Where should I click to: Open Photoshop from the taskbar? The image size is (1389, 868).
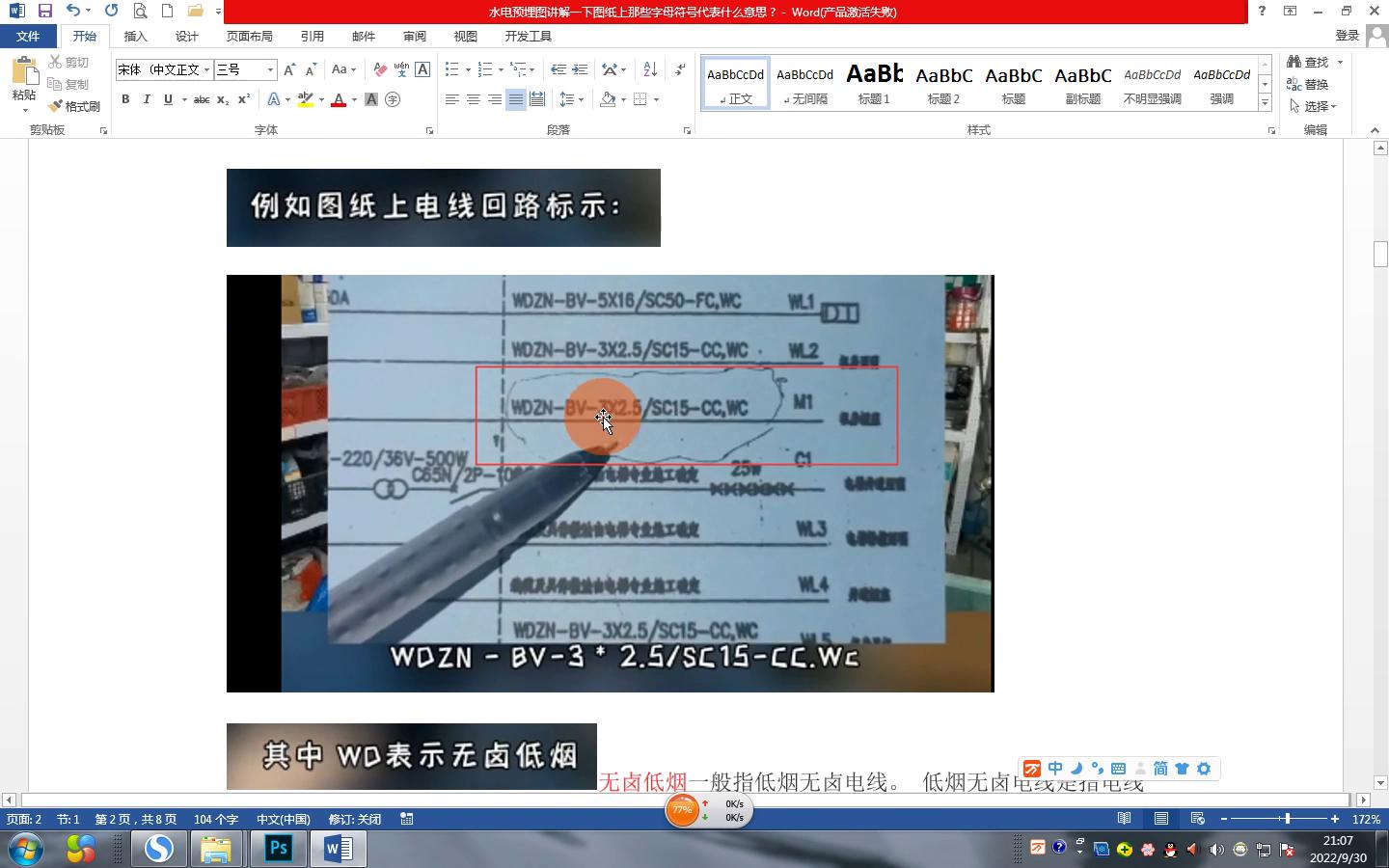pos(278,849)
